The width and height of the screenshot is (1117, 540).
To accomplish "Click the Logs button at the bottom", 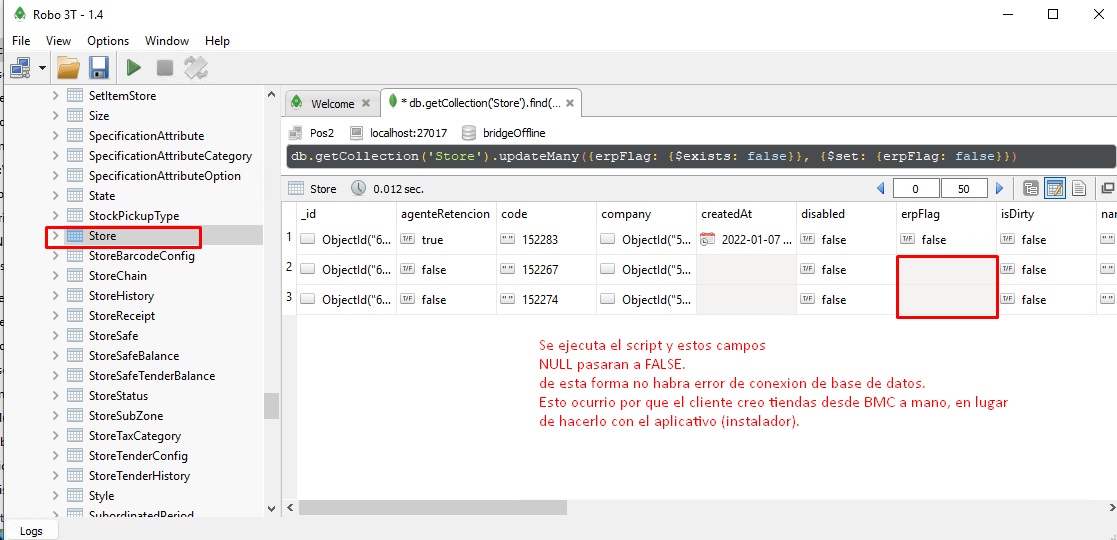I will tap(32, 531).
